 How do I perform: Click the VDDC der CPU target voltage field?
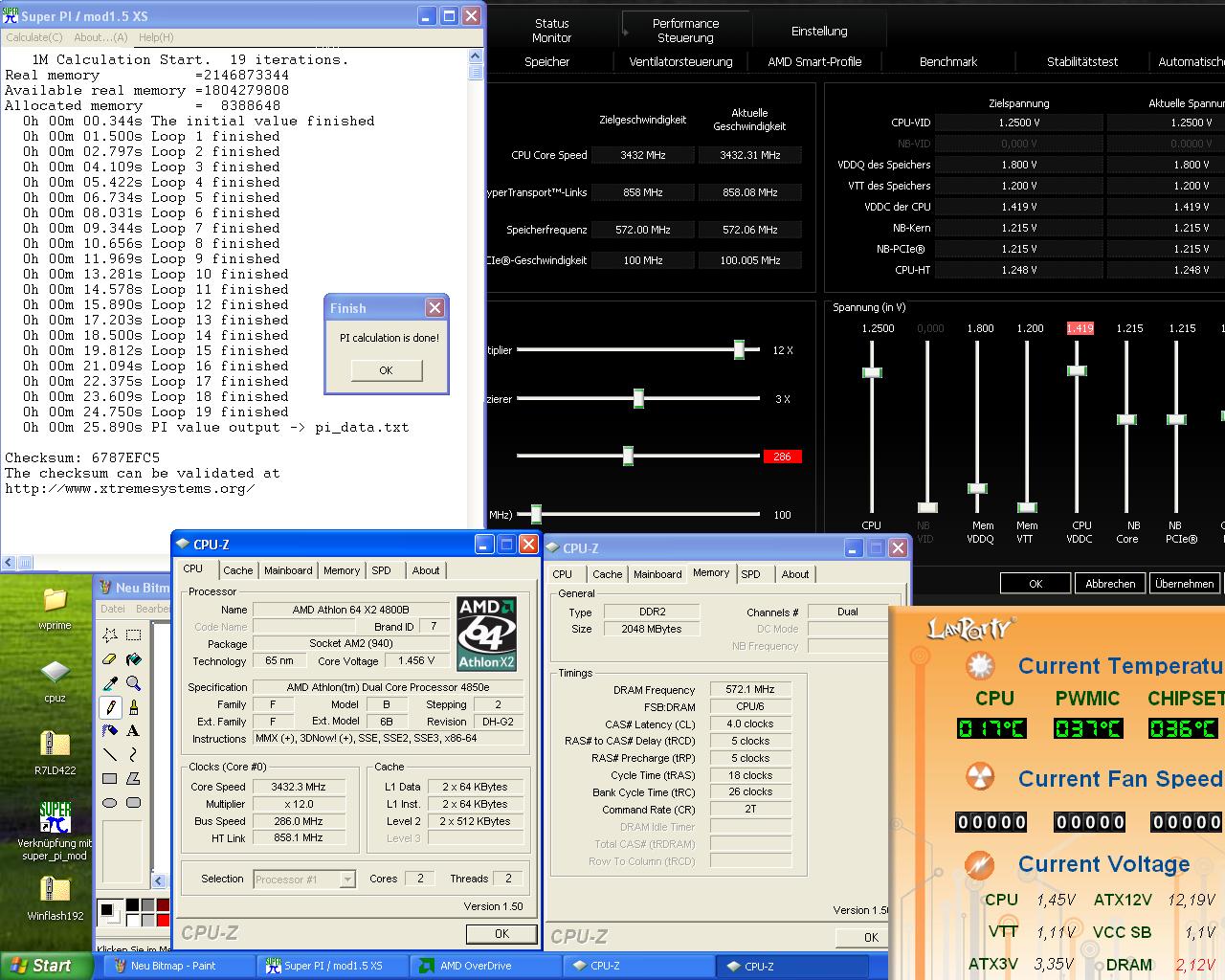coord(1018,207)
